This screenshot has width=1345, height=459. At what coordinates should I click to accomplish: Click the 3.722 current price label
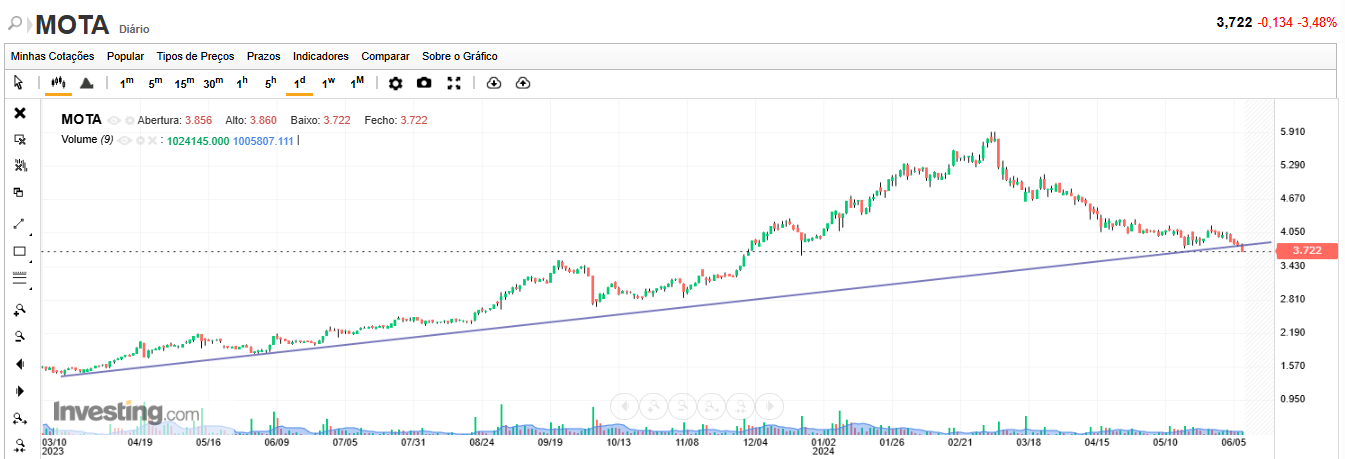click(1305, 250)
